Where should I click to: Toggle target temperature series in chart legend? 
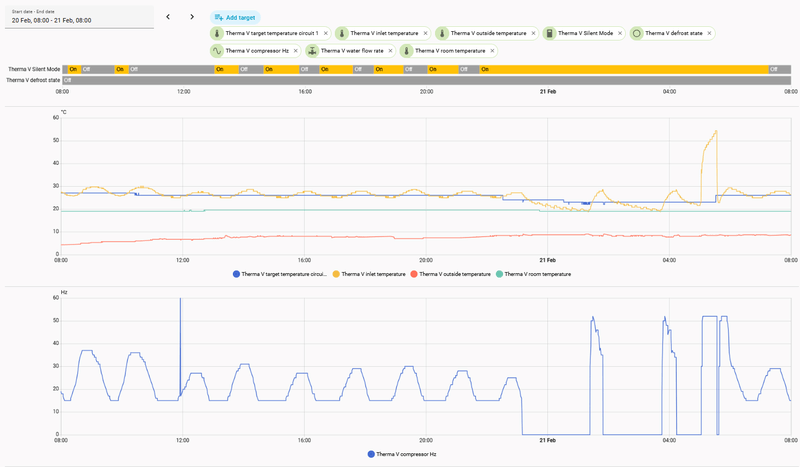tap(280, 274)
